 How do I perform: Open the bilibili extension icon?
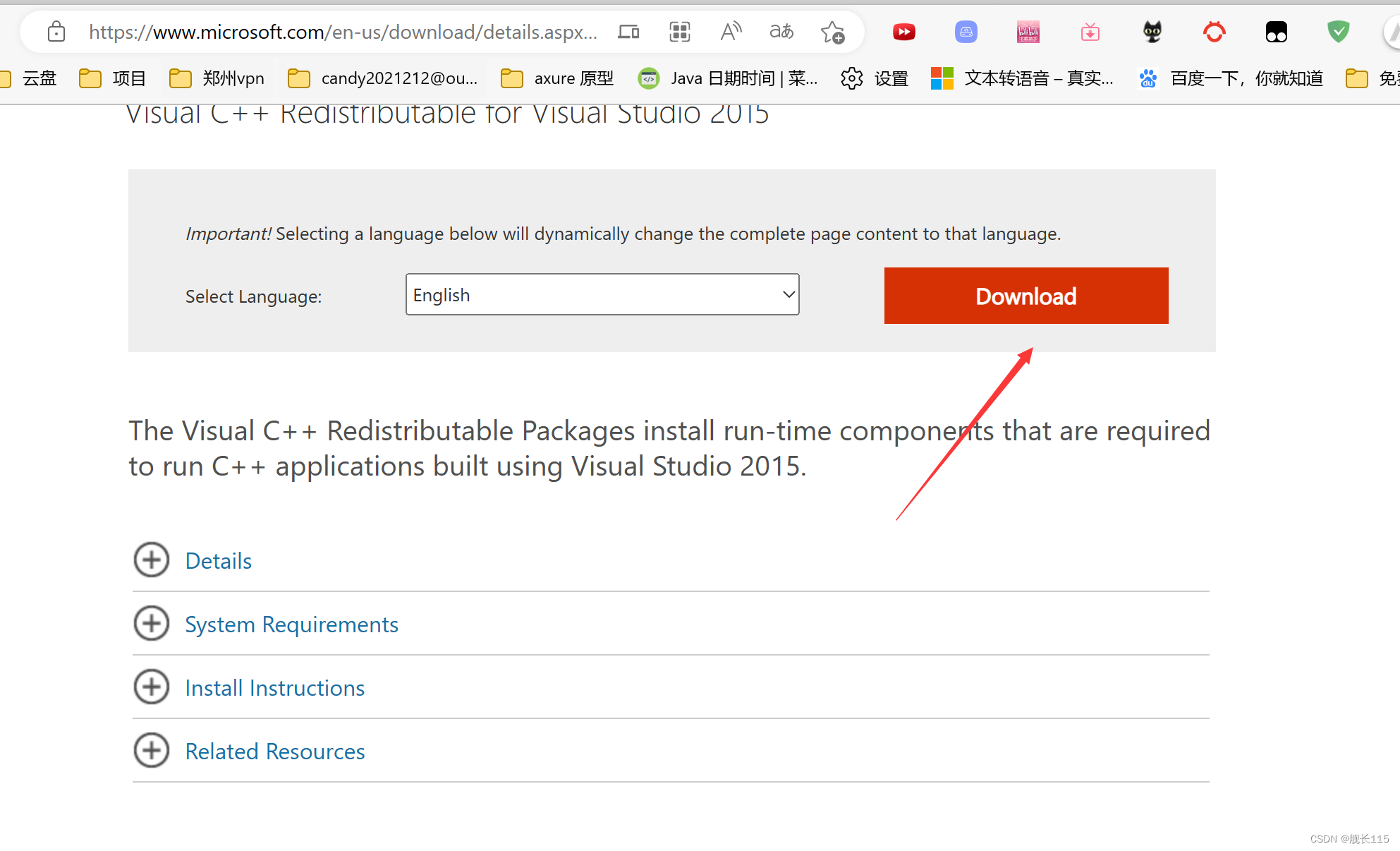(x=1028, y=32)
